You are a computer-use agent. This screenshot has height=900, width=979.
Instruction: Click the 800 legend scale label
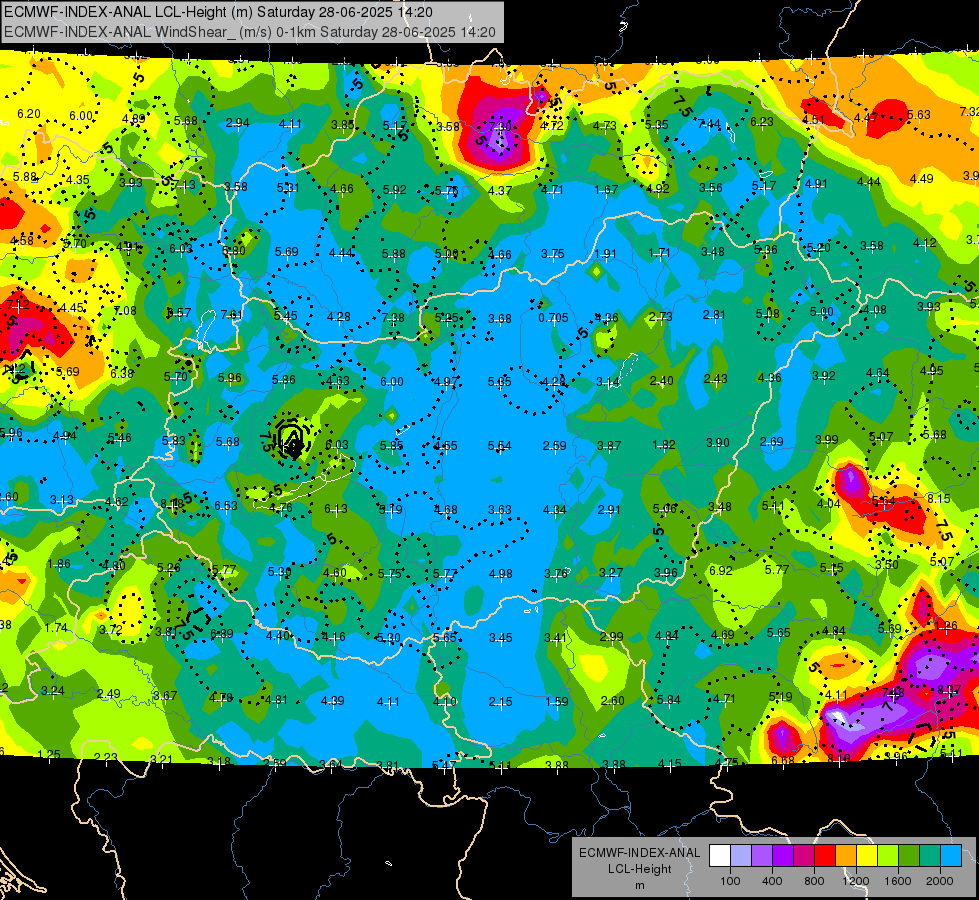pyautogui.click(x=814, y=881)
